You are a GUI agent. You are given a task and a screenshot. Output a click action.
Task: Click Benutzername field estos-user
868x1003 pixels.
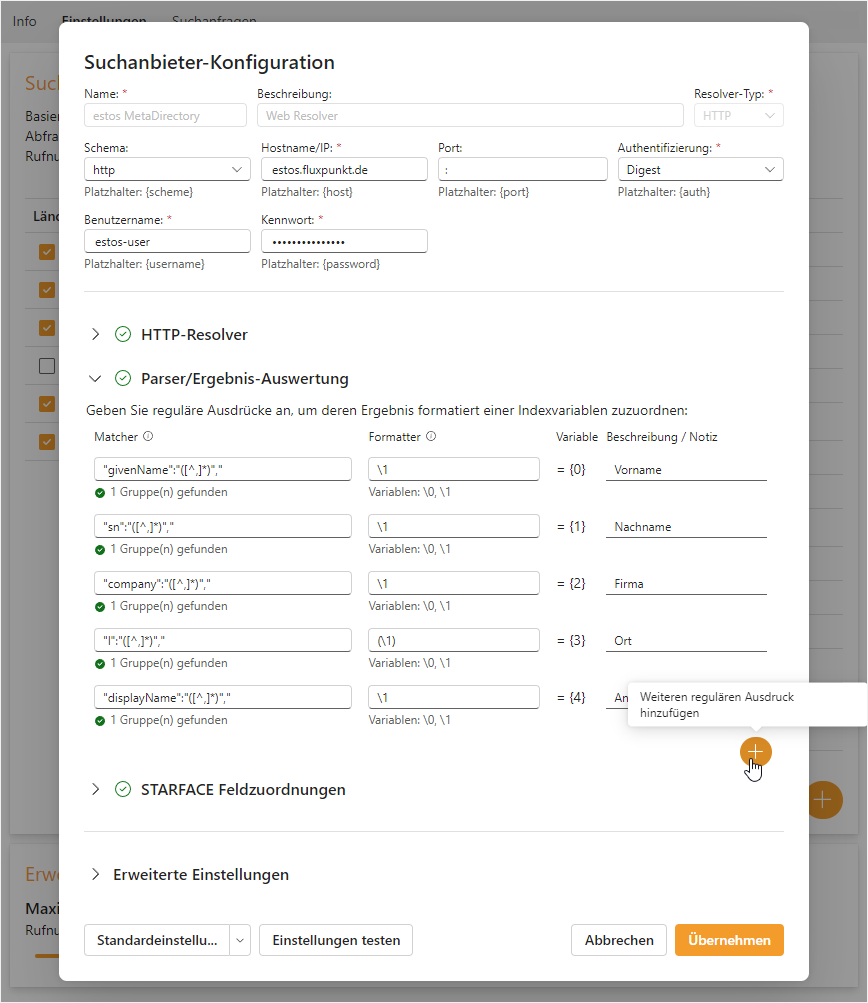coord(167,242)
